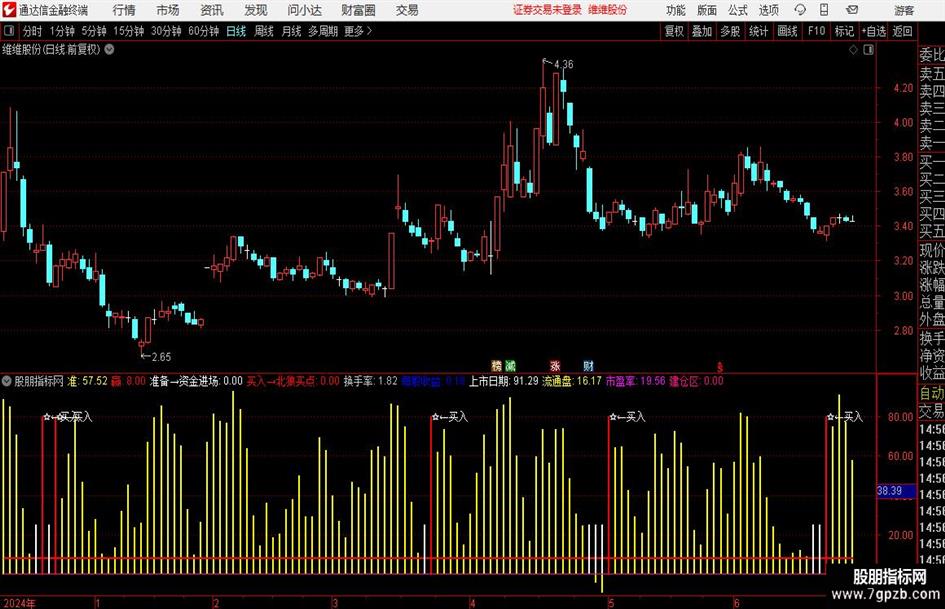Open the 资讯 menu
945x609 pixels.
point(212,10)
